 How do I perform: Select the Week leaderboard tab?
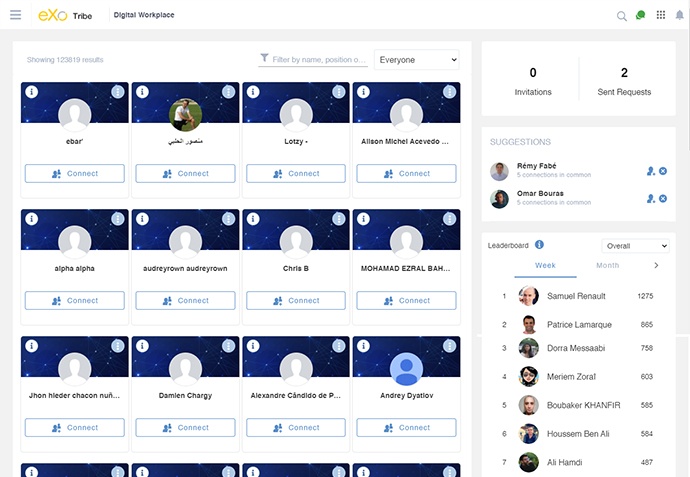tap(545, 266)
